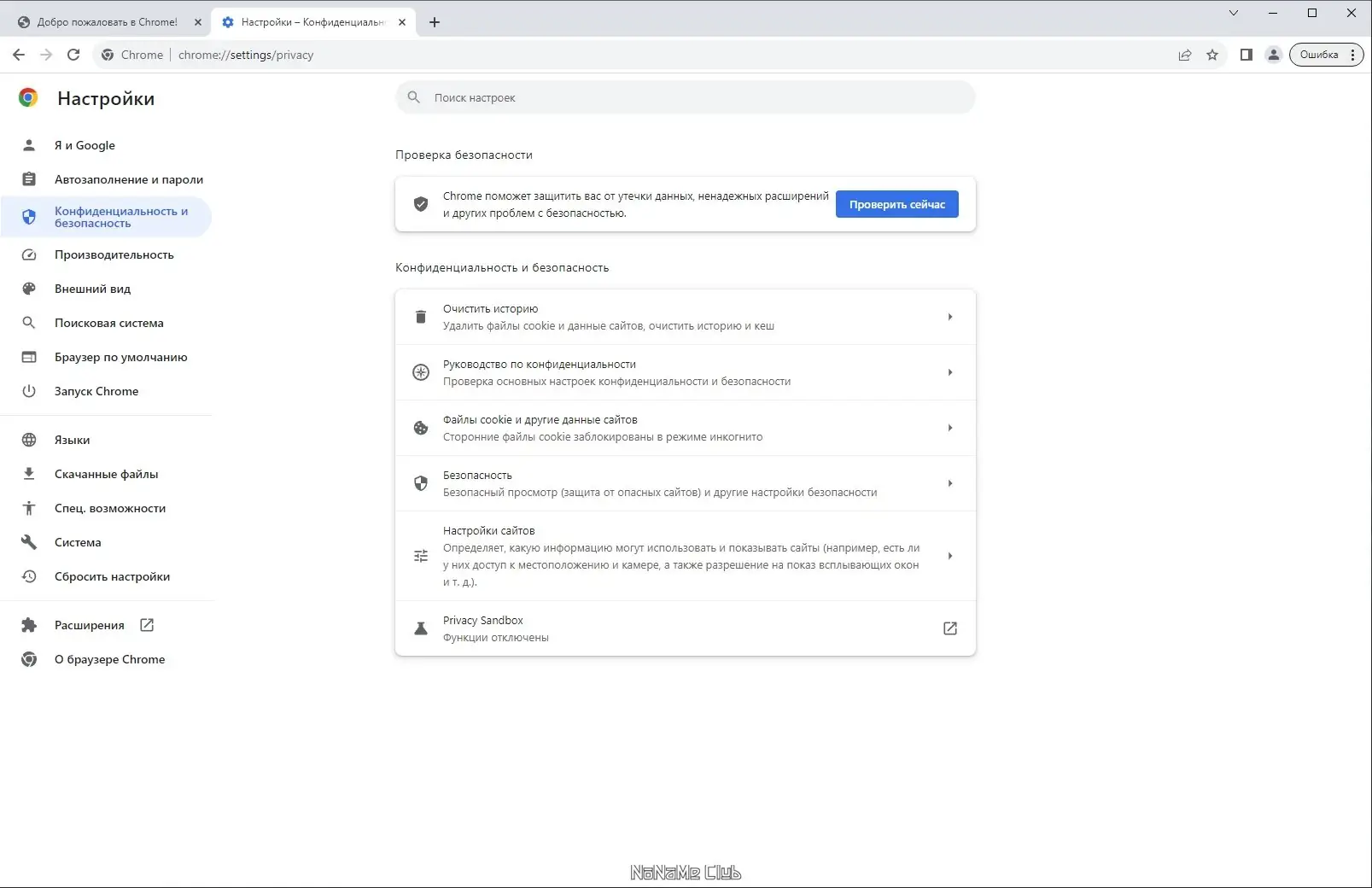The image size is (1372, 888).
Task: Click the bookmark star icon
Action: (1213, 55)
